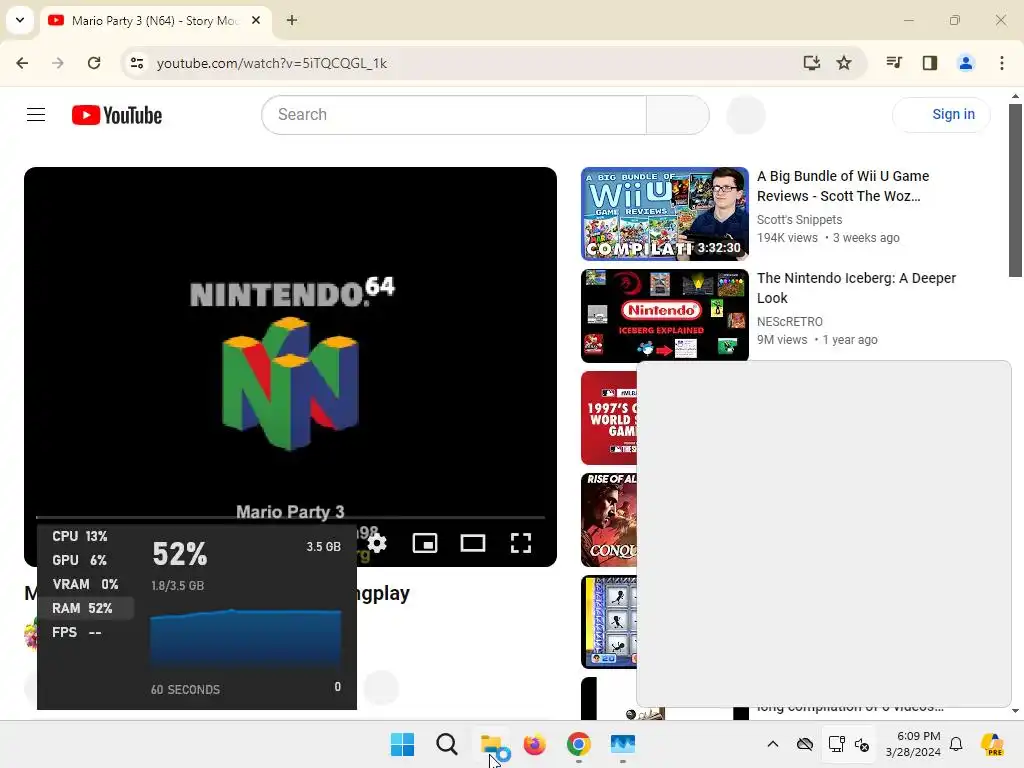Image resolution: width=1024 pixels, height=768 pixels.
Task: Click the 6:09 PM taskbar clock
Action: point(913,744)
